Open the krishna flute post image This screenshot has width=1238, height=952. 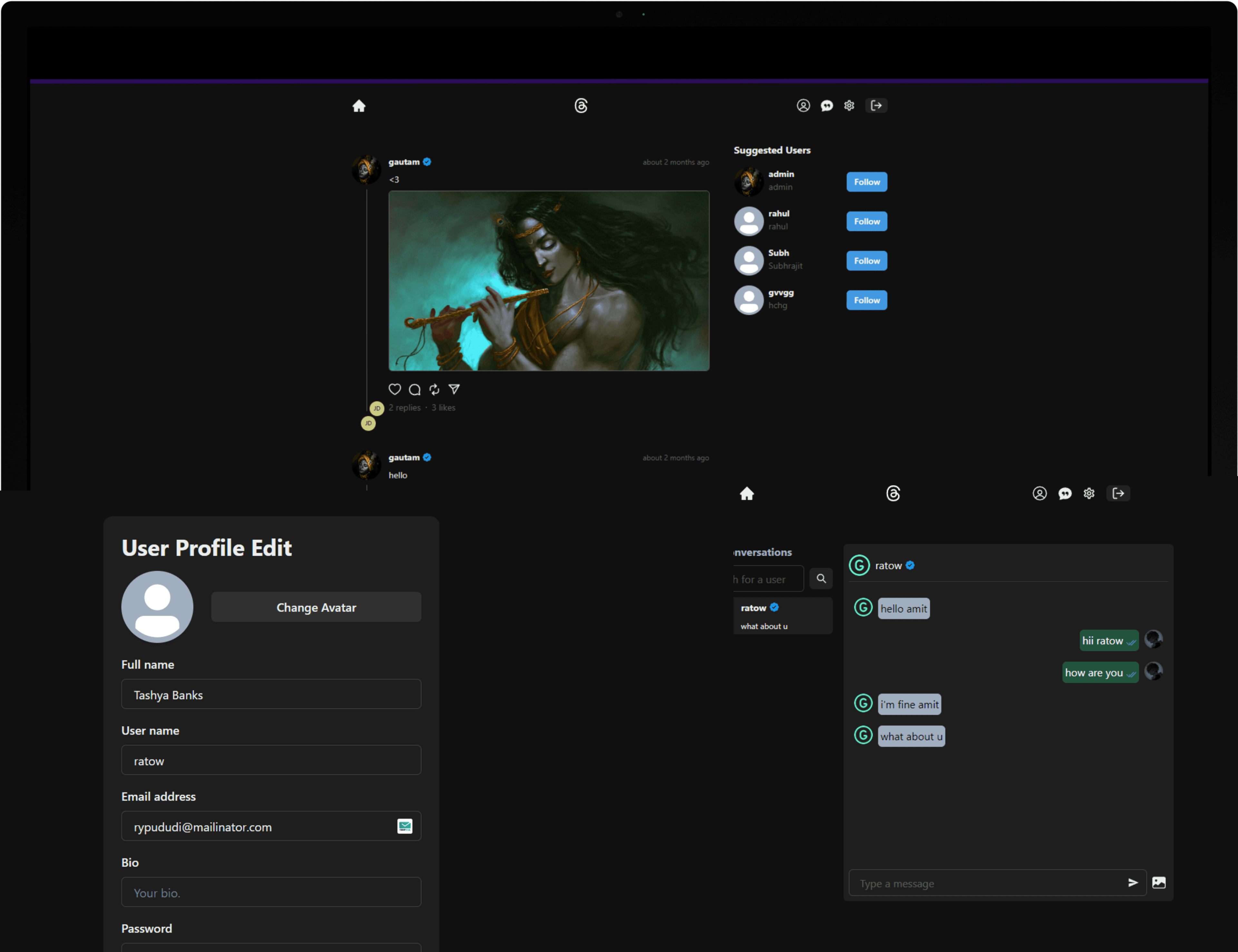pyautogui.click(x=548, y=280)
